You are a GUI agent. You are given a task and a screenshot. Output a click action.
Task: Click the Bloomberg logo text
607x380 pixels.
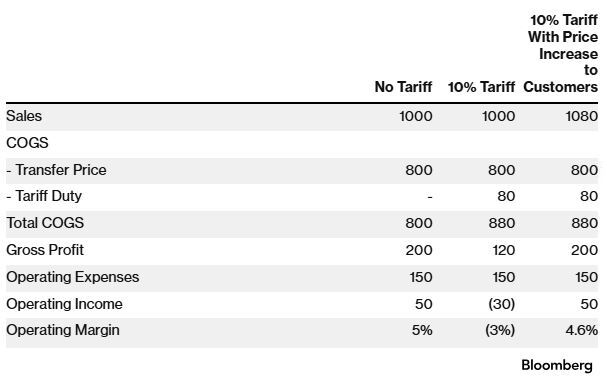click(x=557, y=366)
